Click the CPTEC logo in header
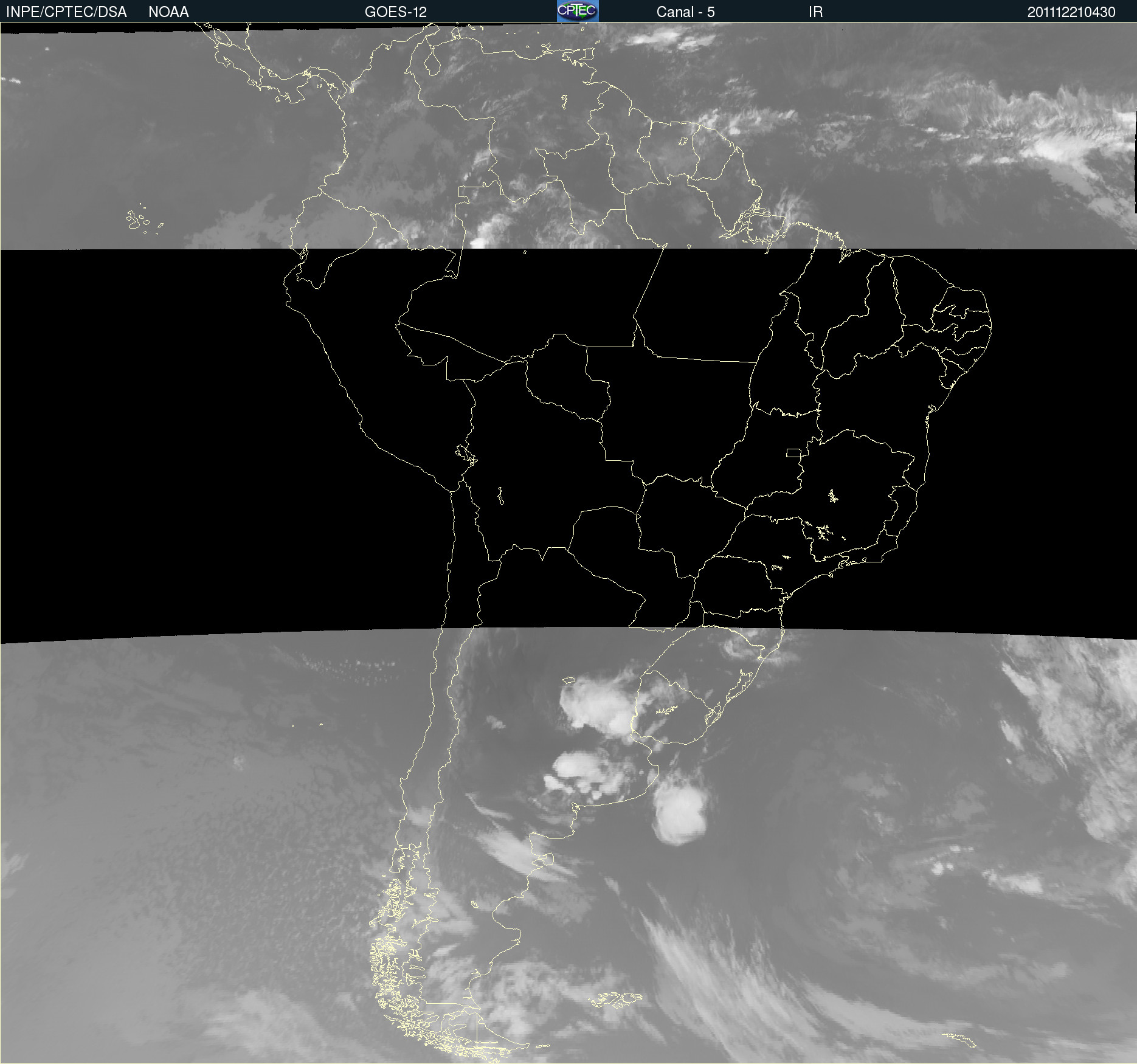 [578, 11]
